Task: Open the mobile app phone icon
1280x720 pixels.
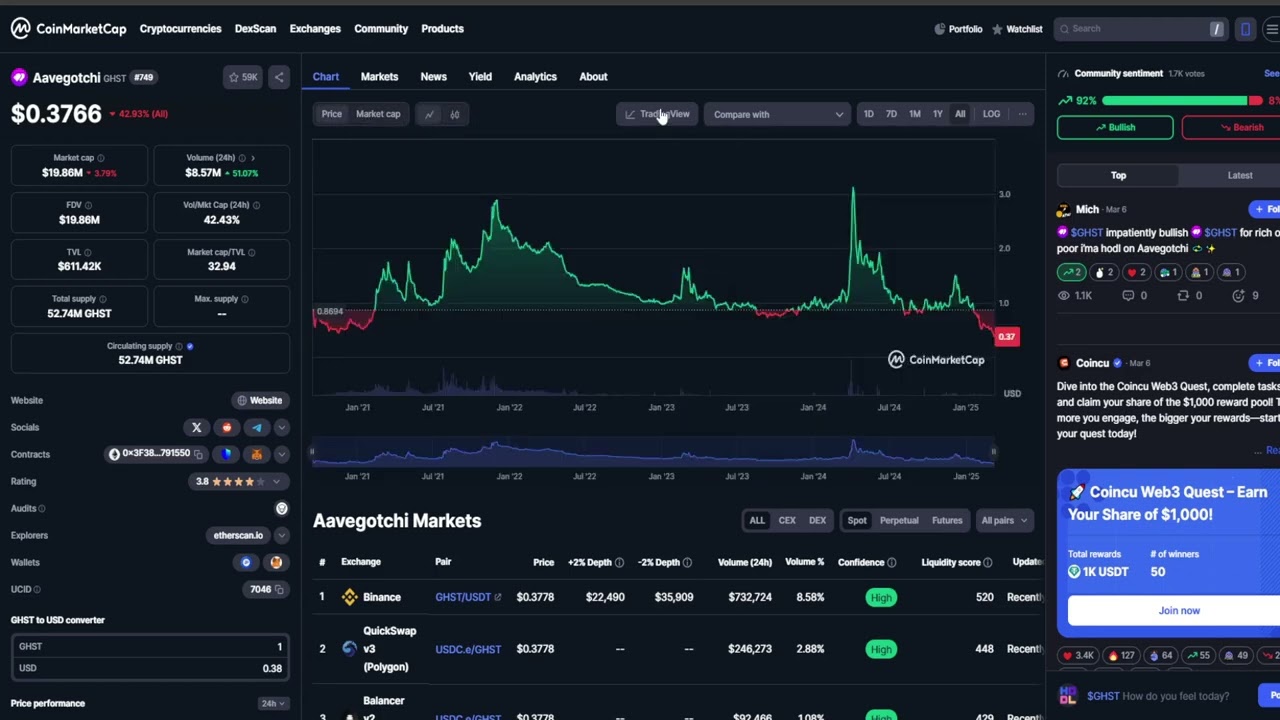Action: 1245,29
